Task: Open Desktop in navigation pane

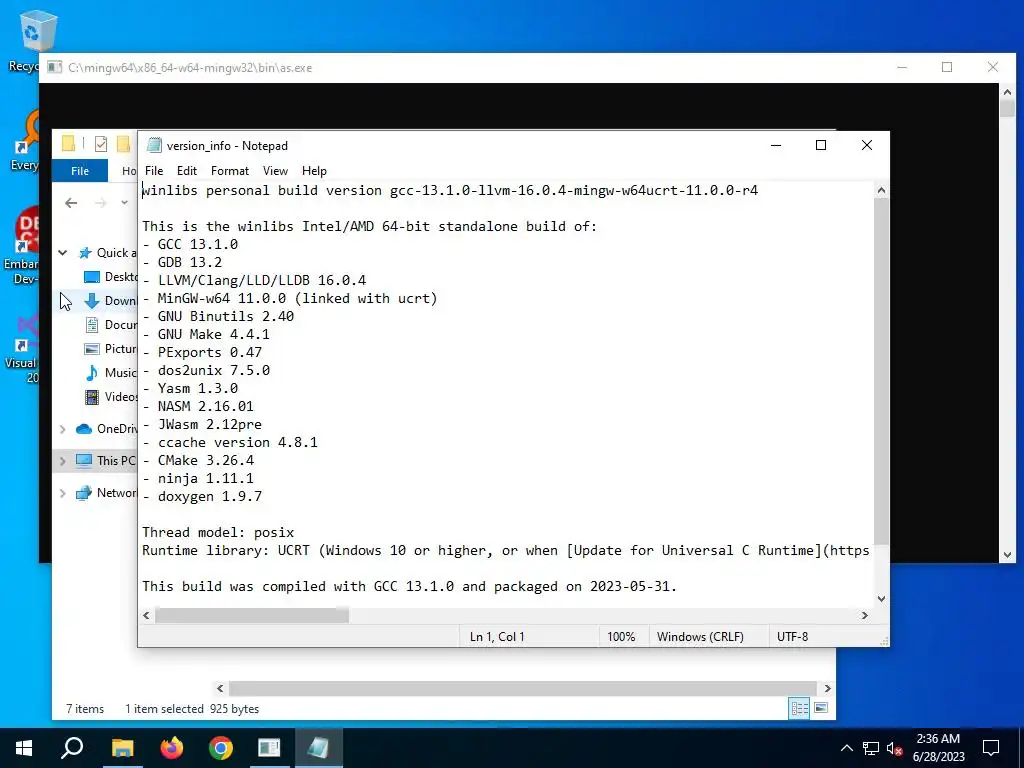Action: pos(111,277)
